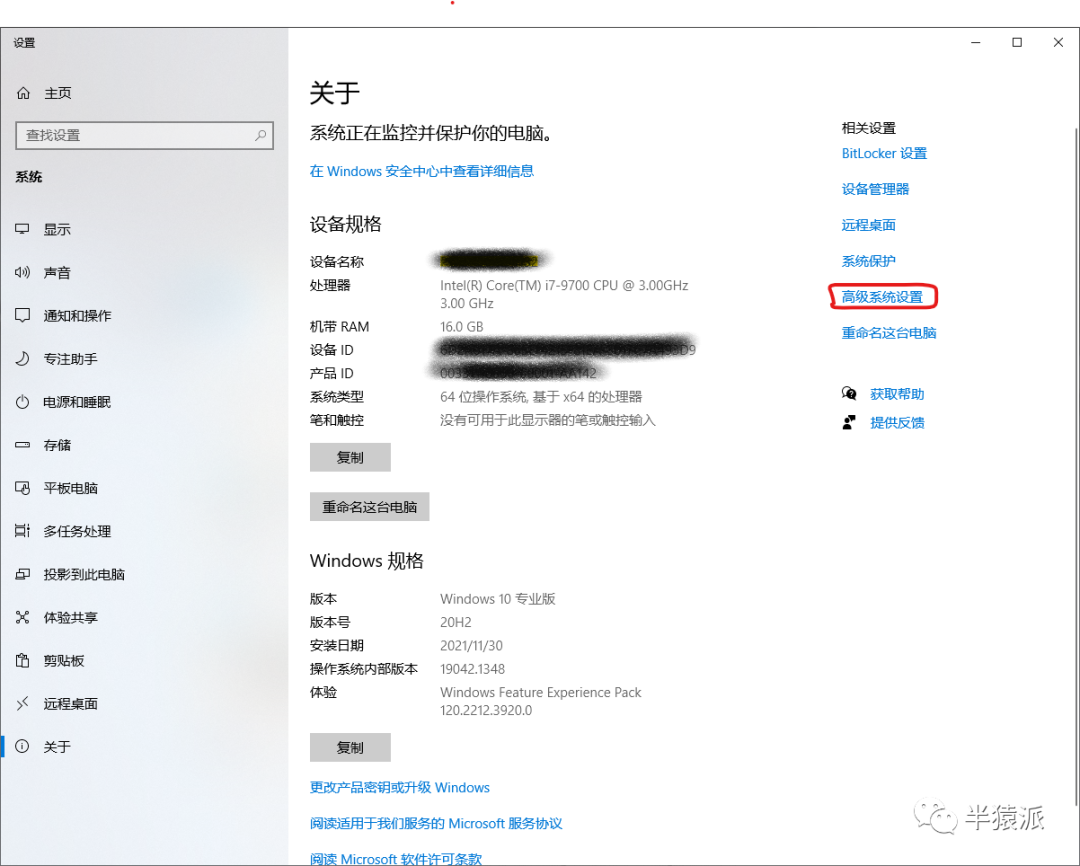1080x866 pixels.
Task: Click OS build 19042.1348
Action: [x=472, y=669]
